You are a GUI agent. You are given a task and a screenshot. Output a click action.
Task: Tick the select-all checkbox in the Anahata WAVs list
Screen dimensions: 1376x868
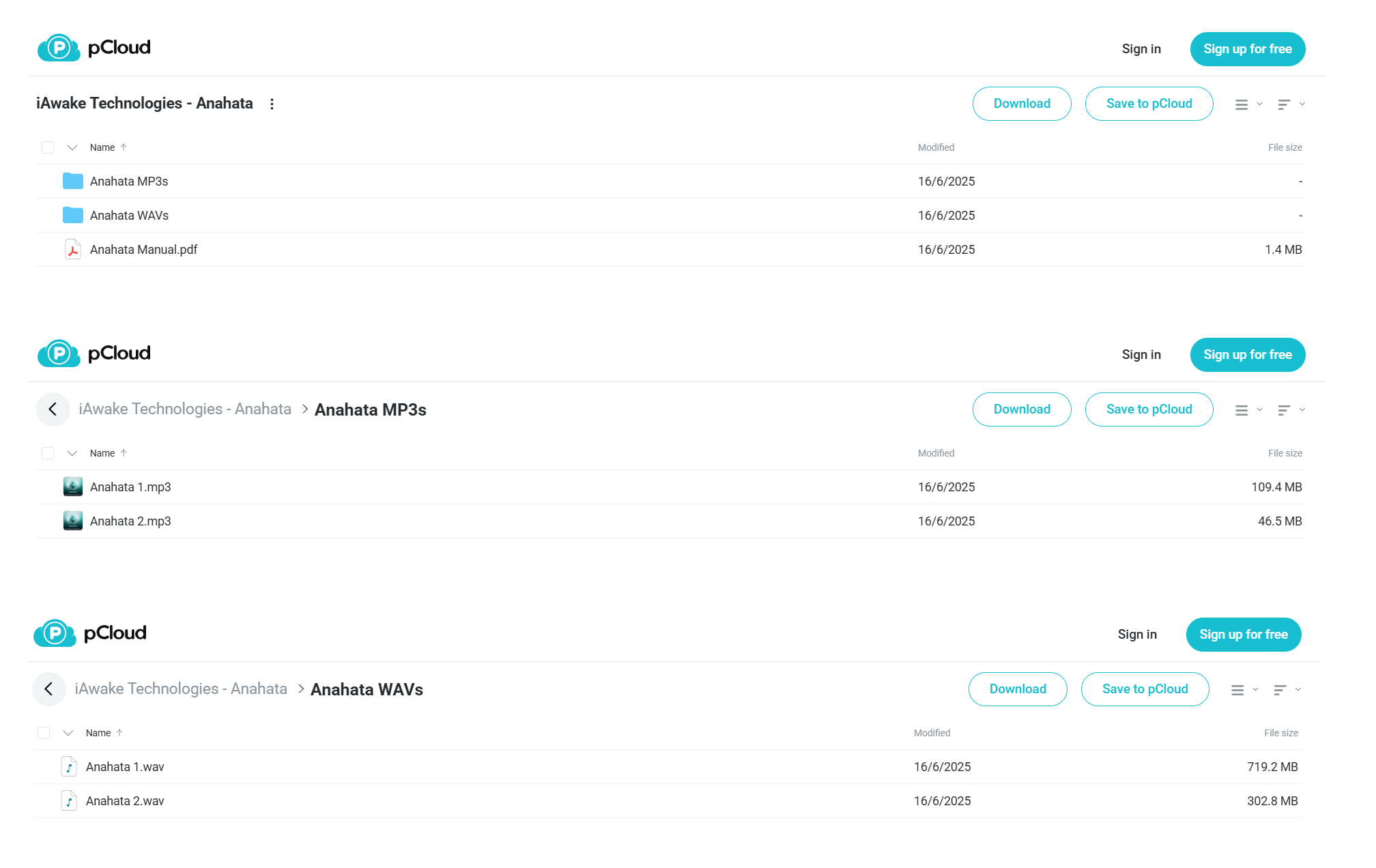(x=44, y=733)
